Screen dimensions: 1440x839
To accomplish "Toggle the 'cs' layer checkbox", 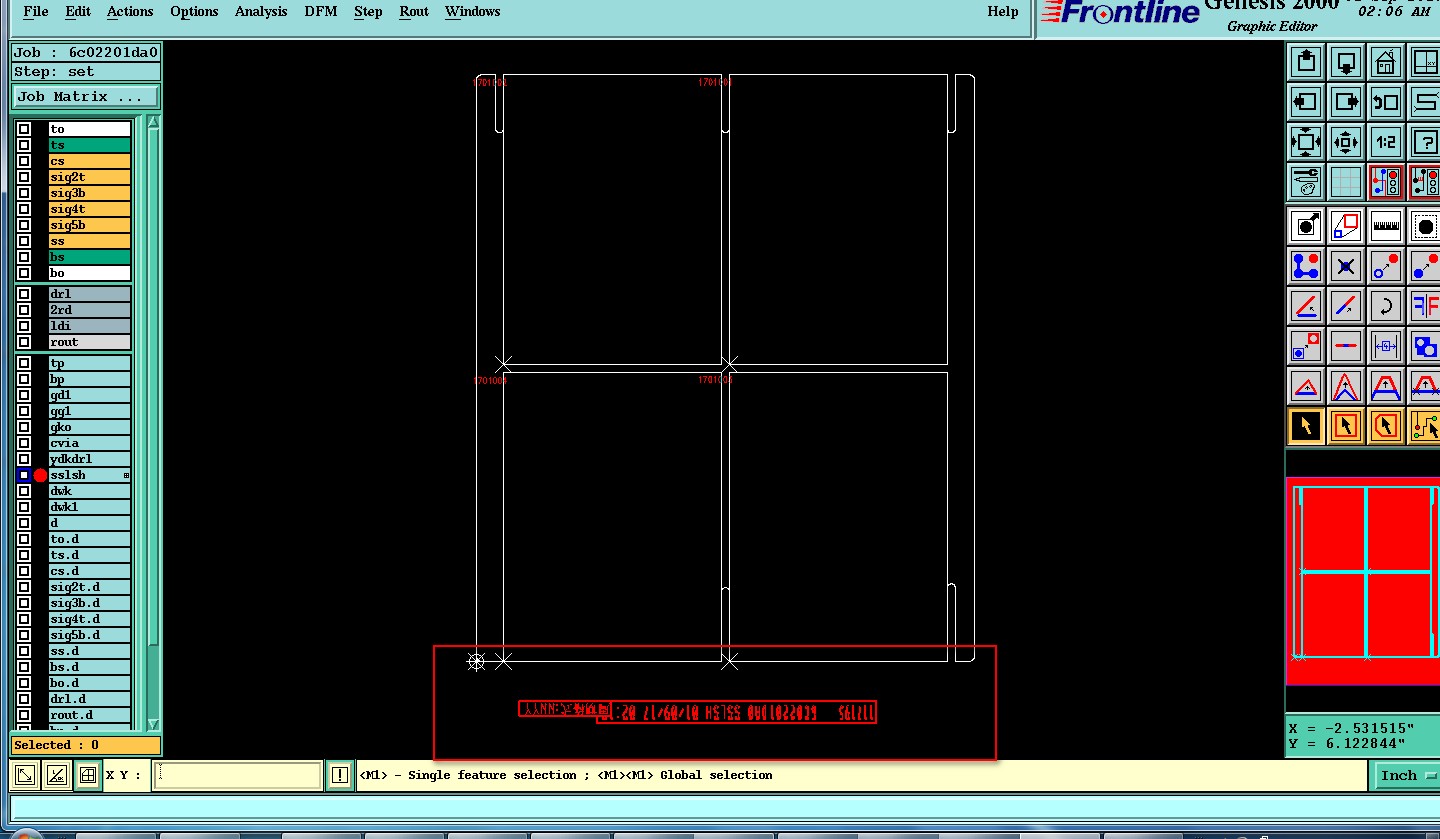I will [x=24, y=161].
